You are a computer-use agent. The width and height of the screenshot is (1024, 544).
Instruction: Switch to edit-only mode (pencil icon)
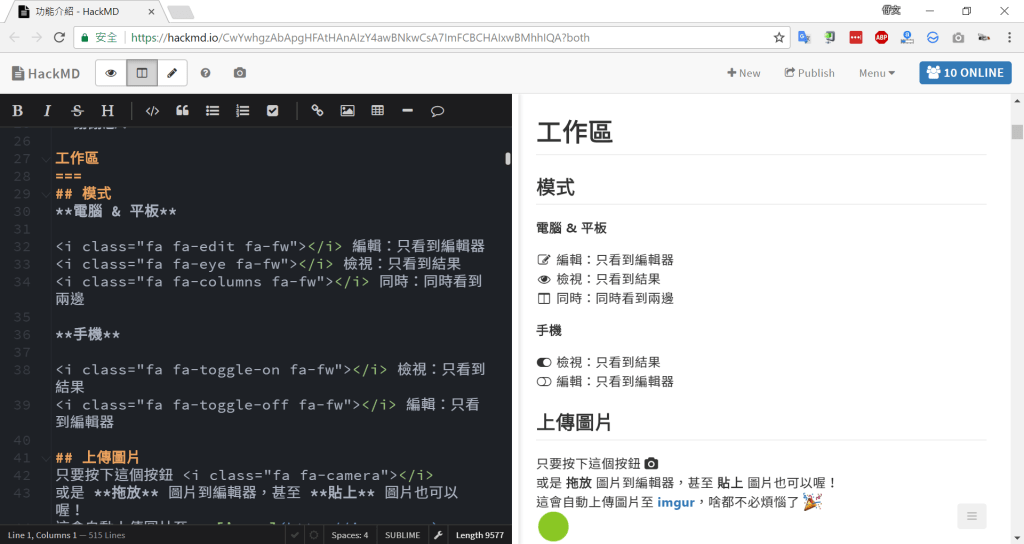[172, 73]
